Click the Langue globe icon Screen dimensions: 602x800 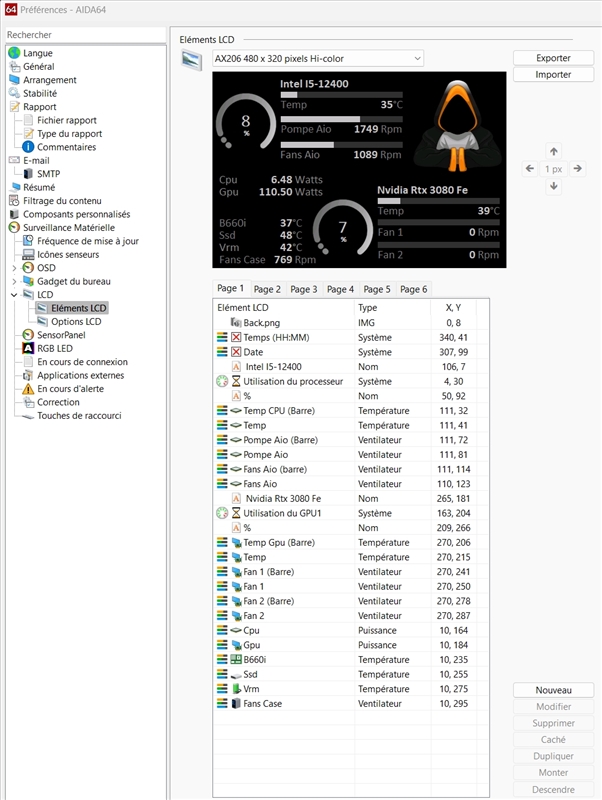point(14,53)
